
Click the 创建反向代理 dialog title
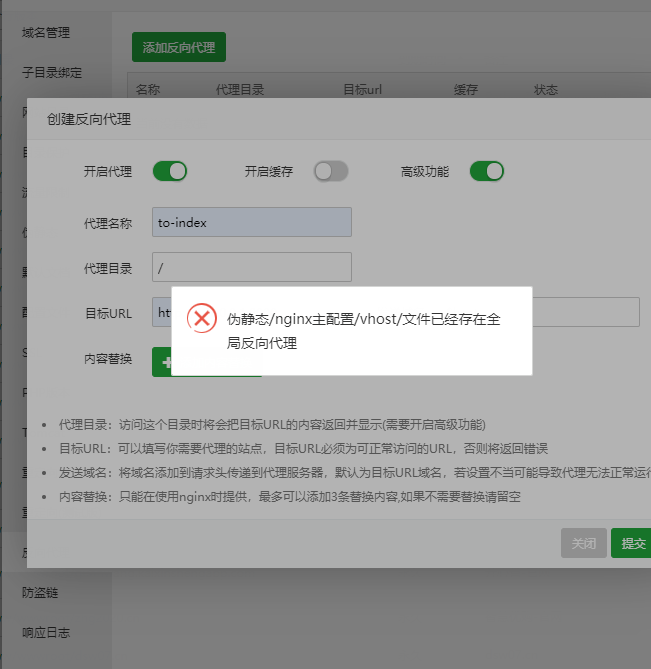click(89, 119)
